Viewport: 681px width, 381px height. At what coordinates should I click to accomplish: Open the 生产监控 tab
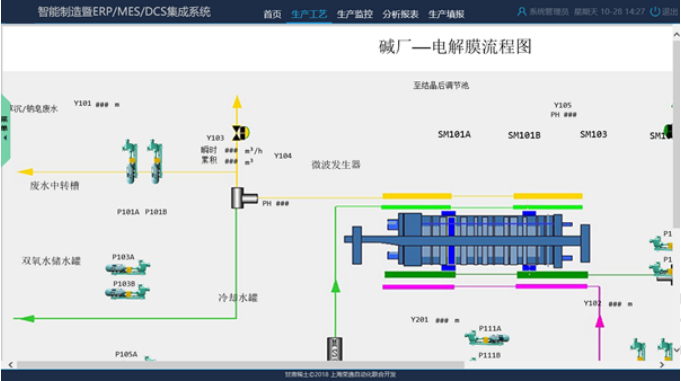355,14
